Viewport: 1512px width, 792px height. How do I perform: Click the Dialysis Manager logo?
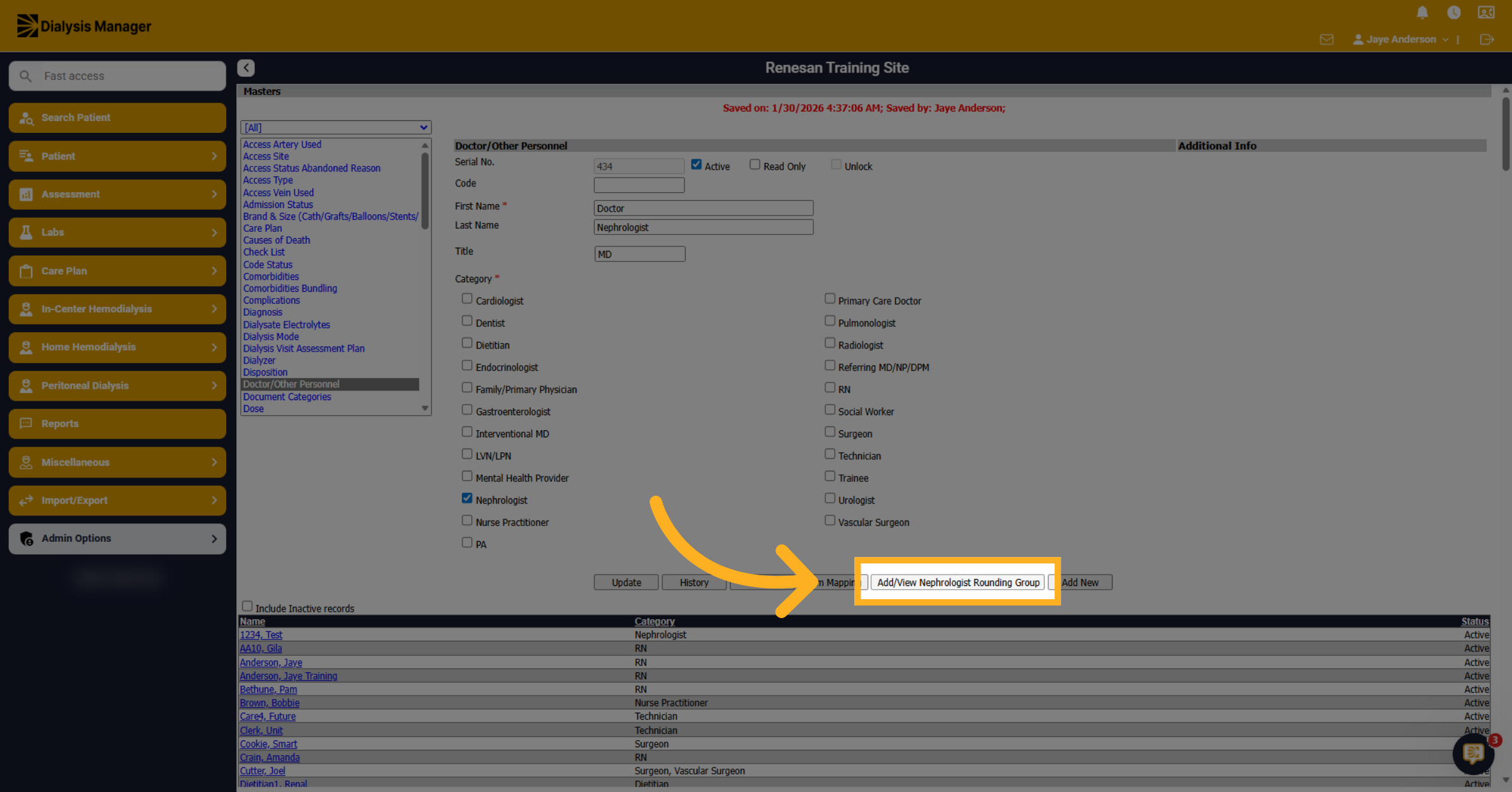(x=84, y=26)
